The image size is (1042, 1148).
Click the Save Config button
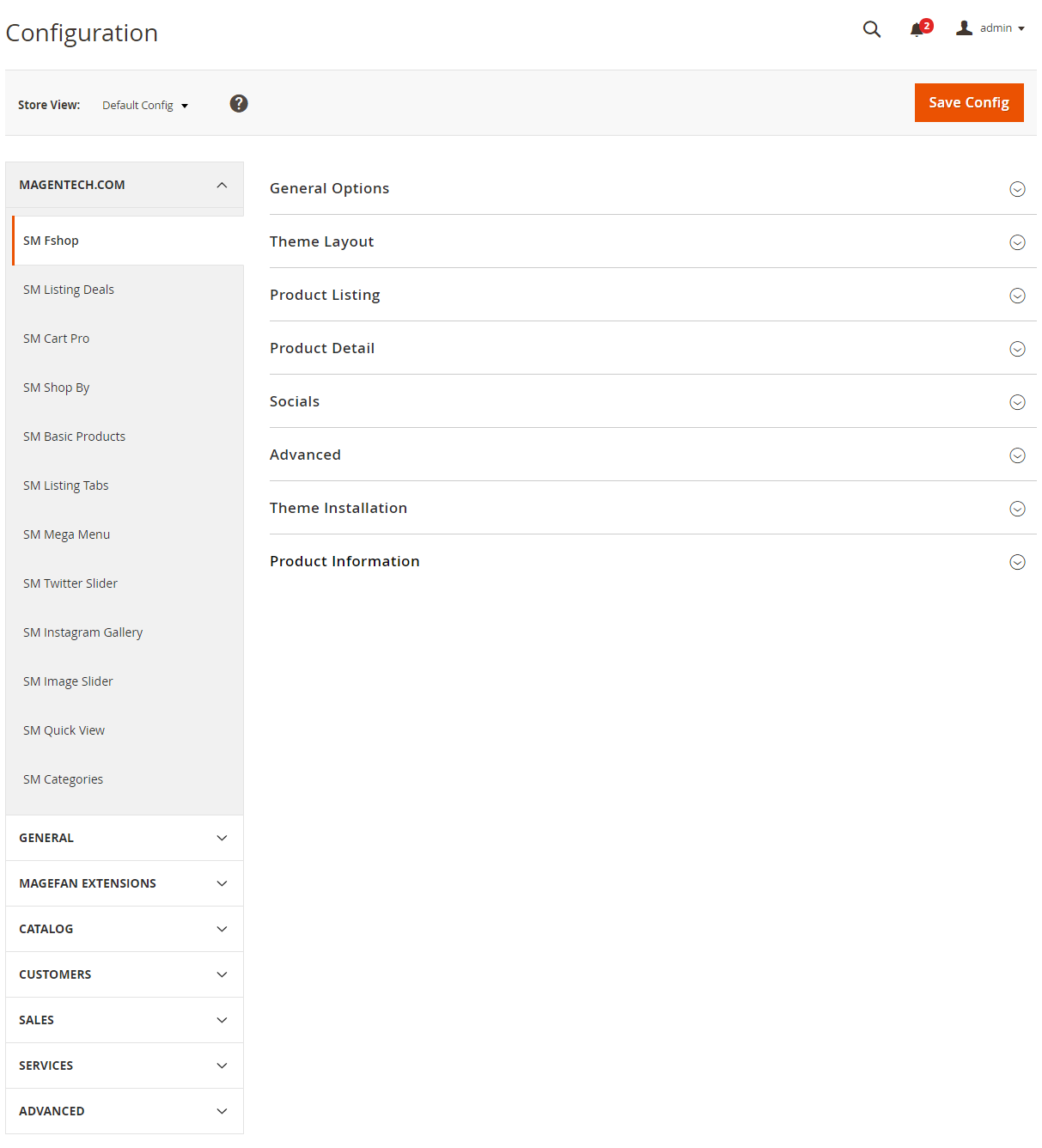969,102
